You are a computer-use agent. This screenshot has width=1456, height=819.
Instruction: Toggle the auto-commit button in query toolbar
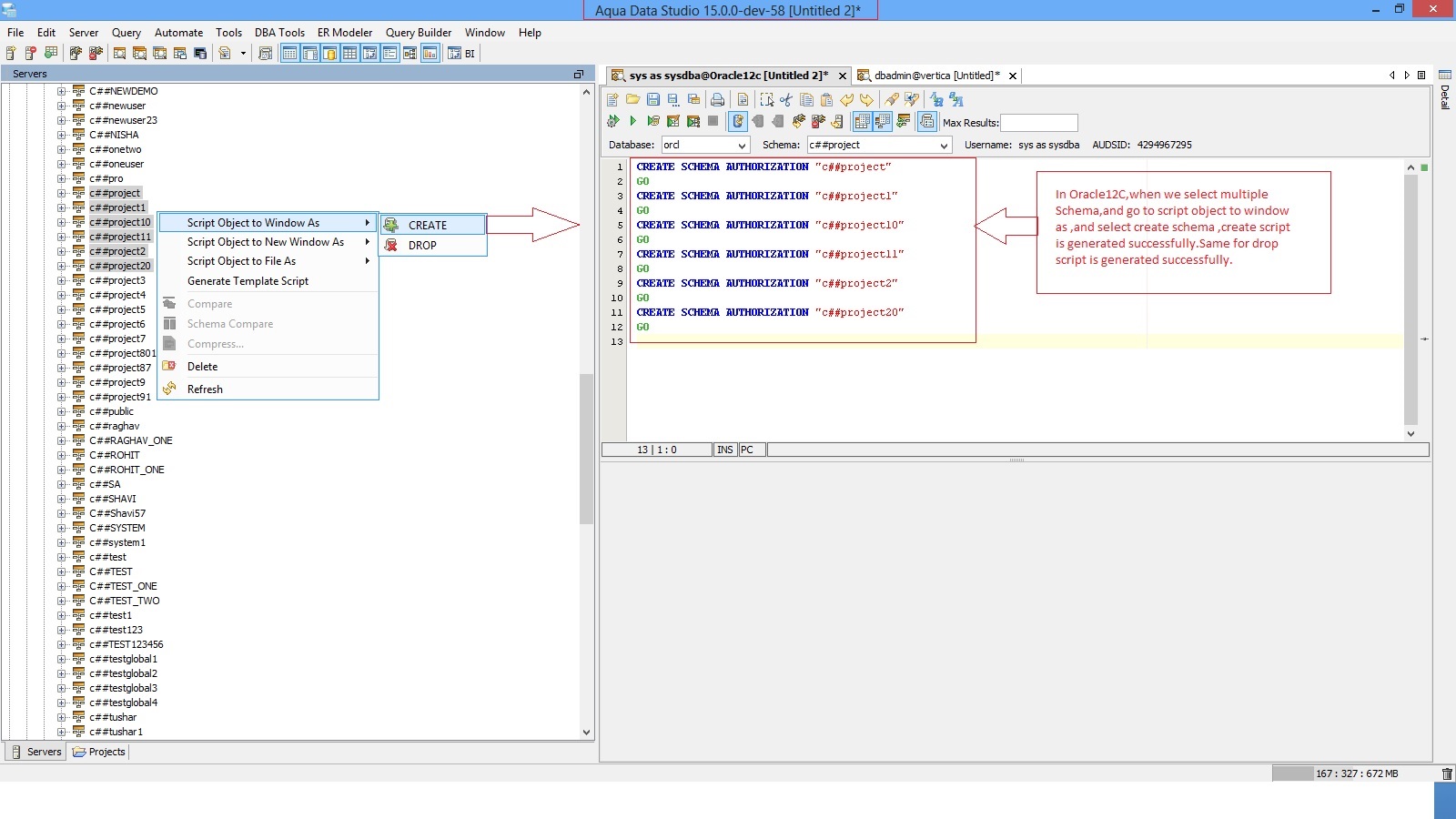pos(738,121)
